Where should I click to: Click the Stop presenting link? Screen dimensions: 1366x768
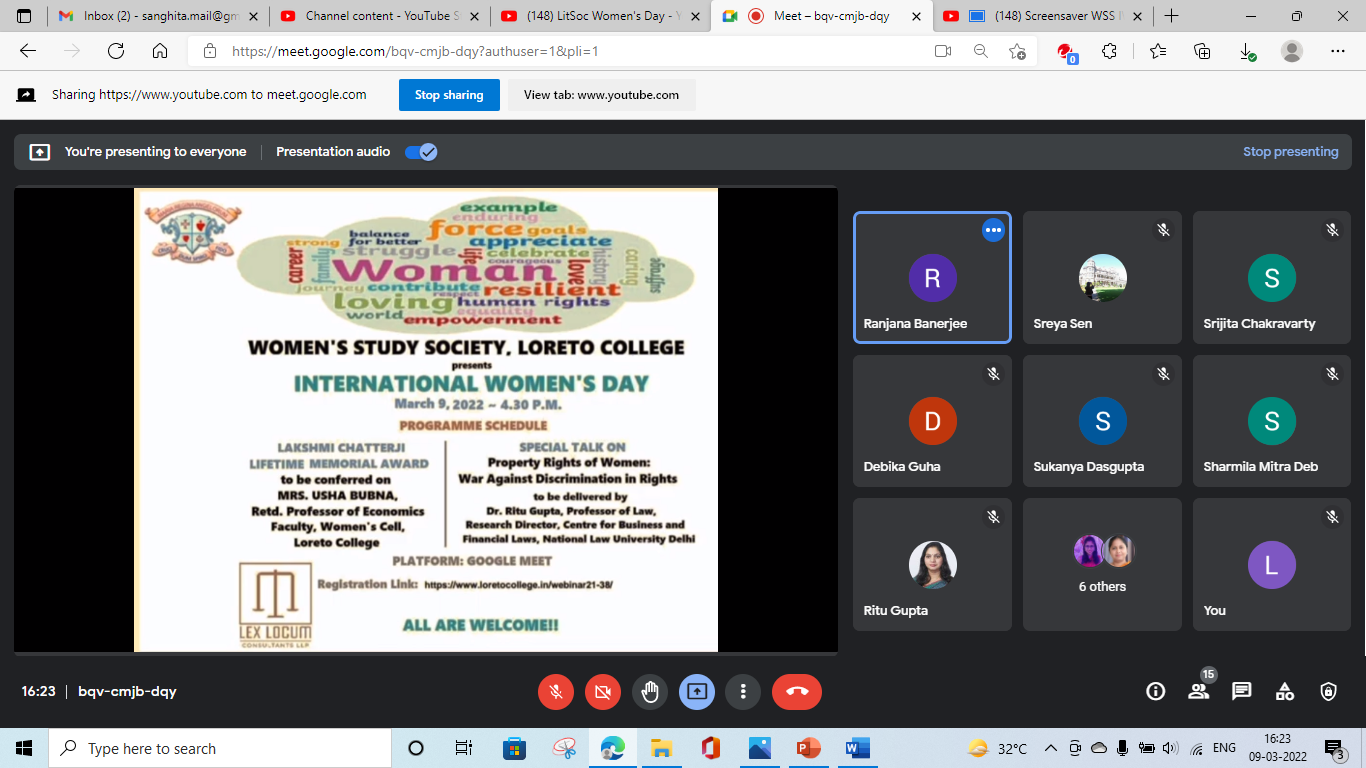point(1290,152)
